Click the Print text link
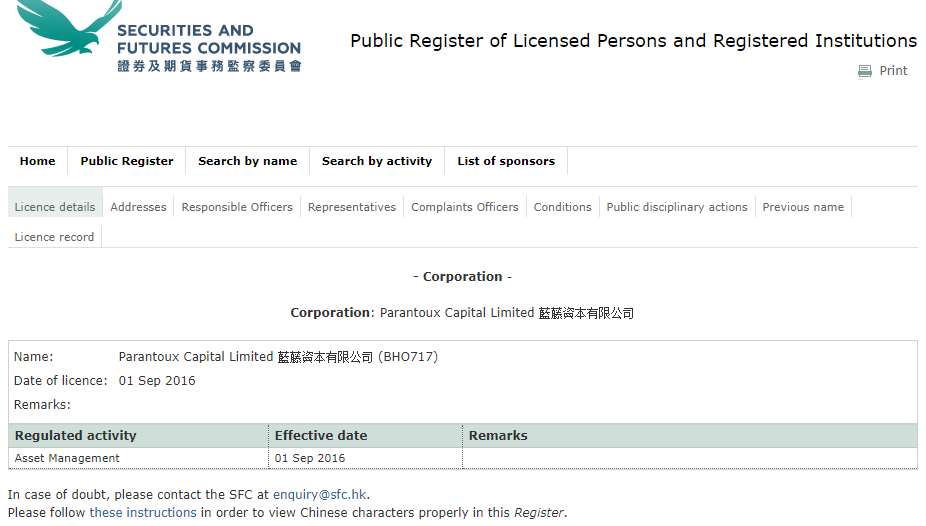The image size is (926, 526). 893,71
